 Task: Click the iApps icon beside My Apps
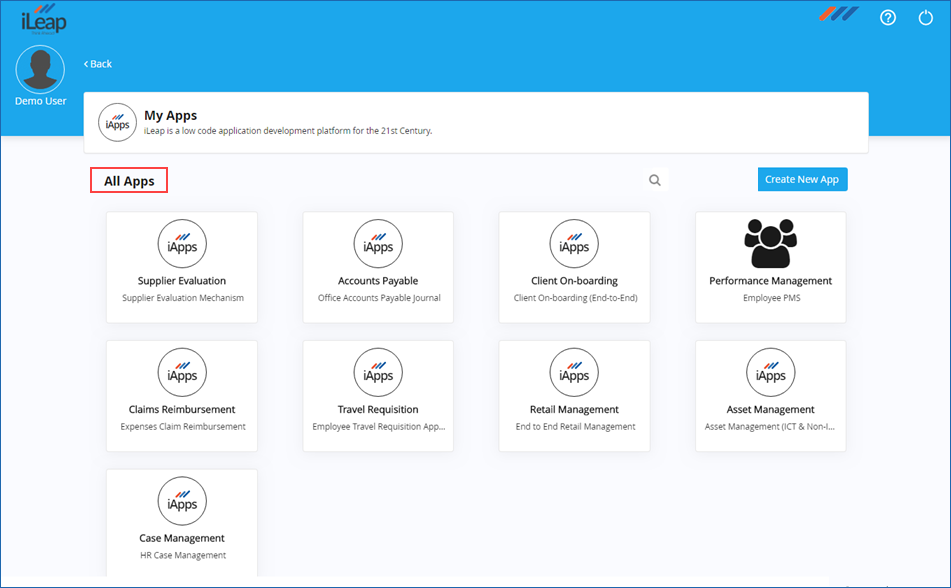pyautogui.click(x=118, y=123)
